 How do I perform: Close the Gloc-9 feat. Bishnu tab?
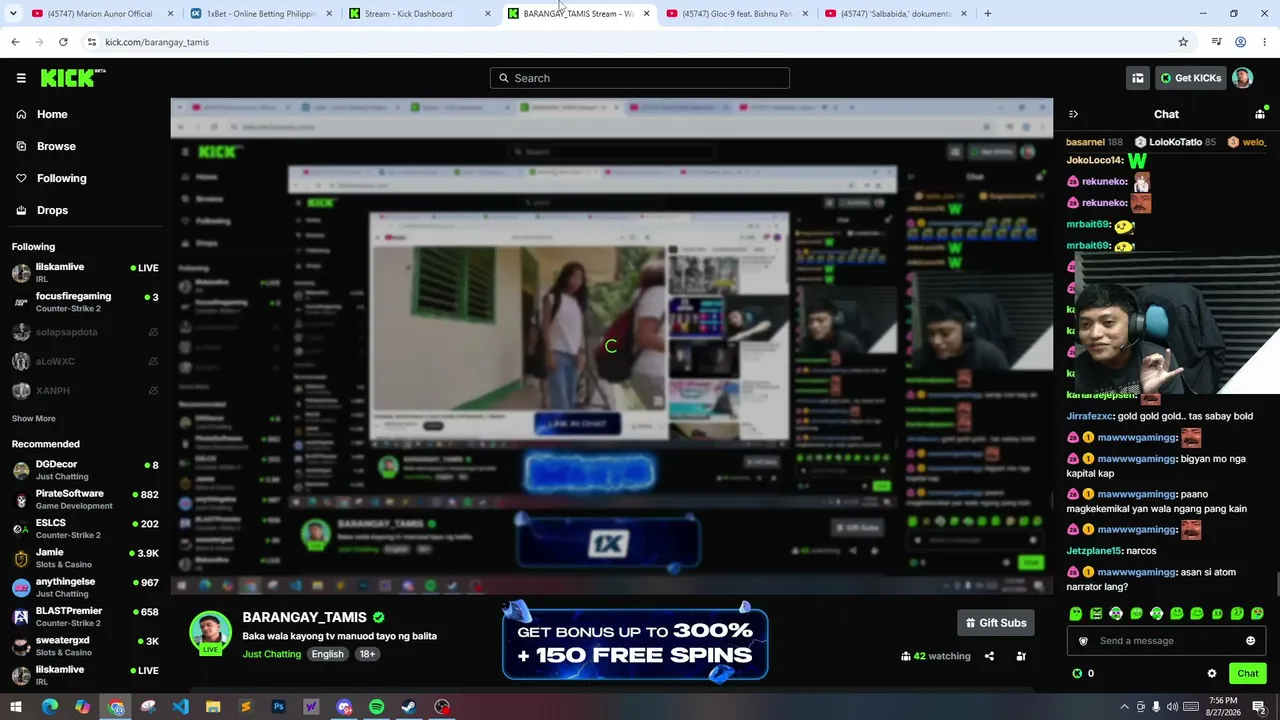[805, 14]
